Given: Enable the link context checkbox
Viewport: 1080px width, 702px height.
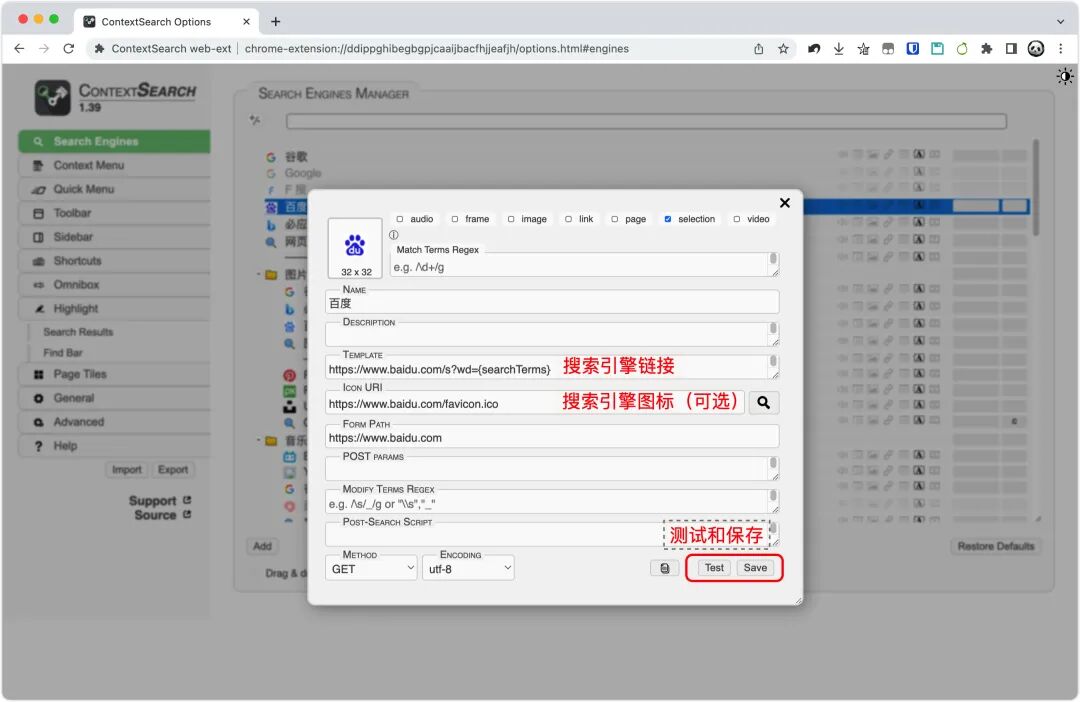Looking at the screenshot, I should click(568, 219).
